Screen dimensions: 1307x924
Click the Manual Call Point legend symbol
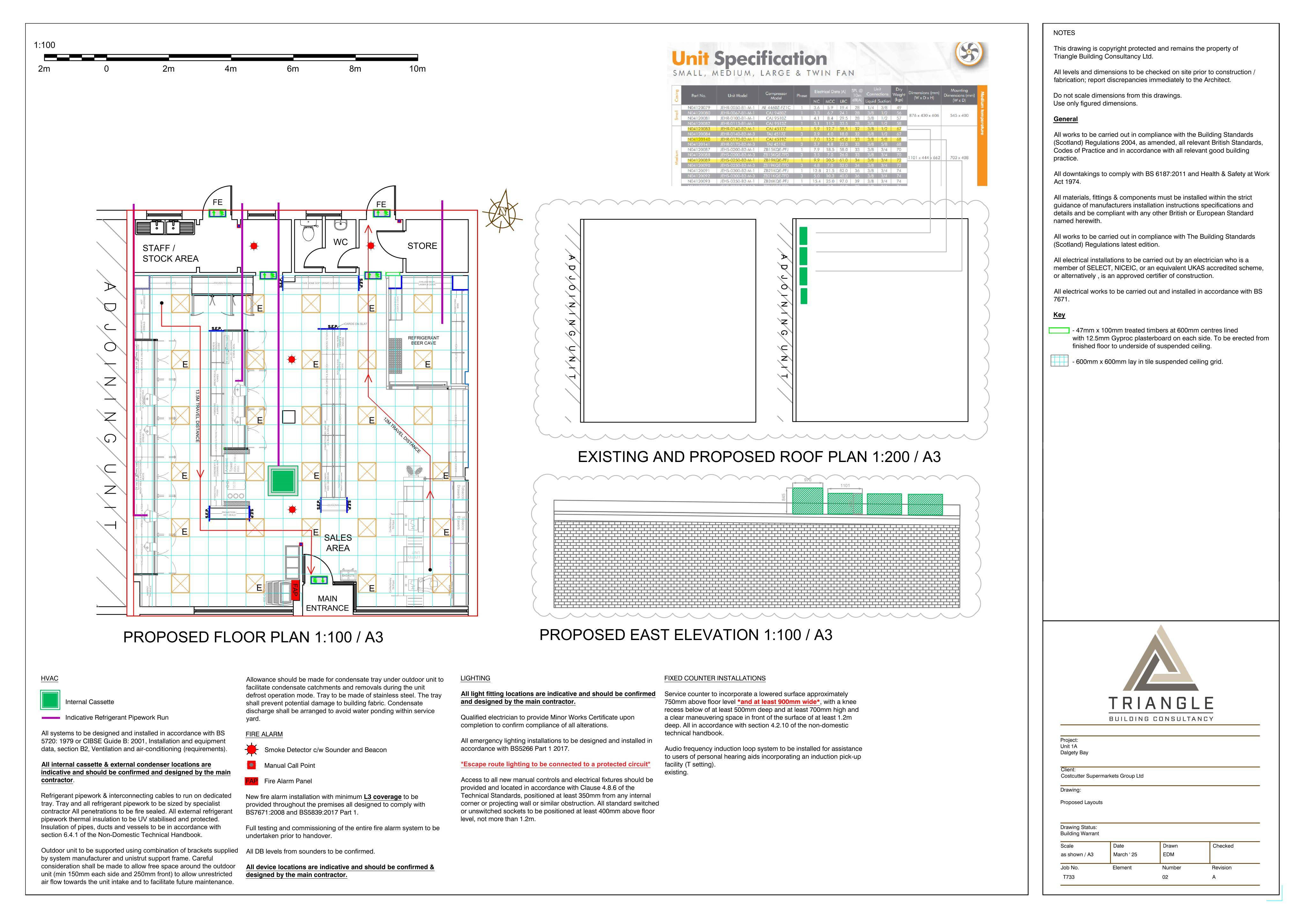tap(252, 765)
